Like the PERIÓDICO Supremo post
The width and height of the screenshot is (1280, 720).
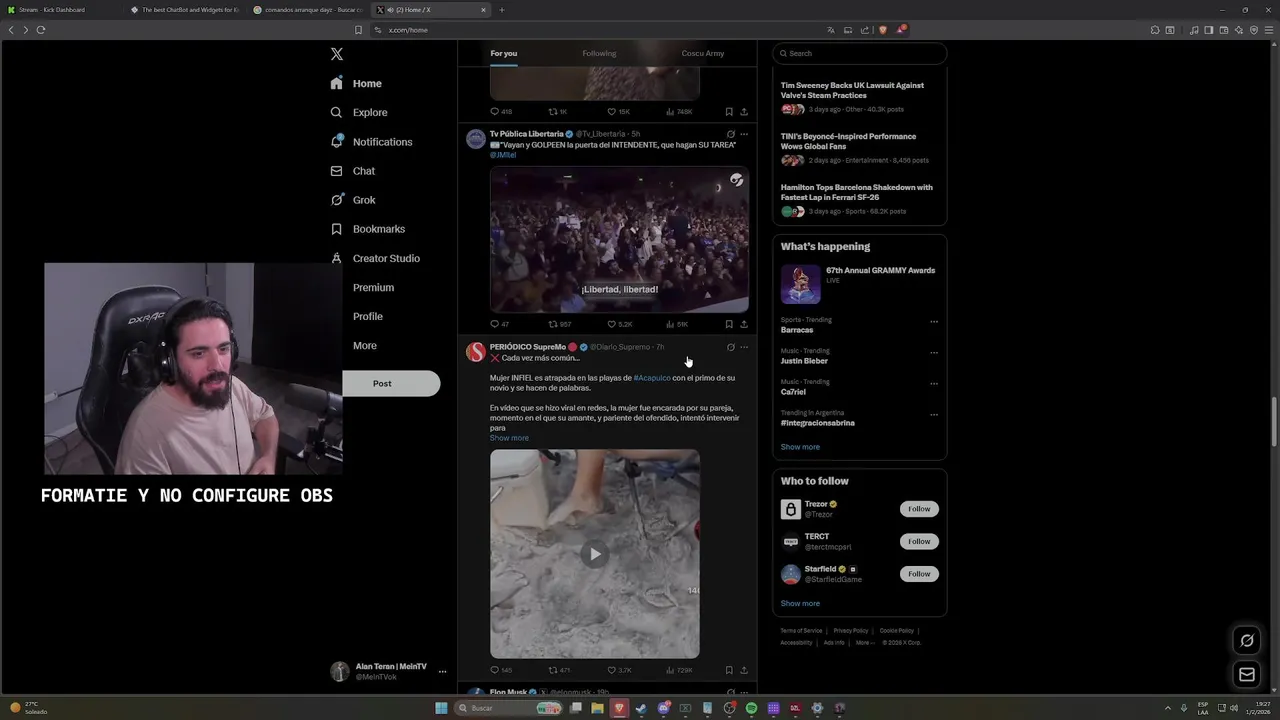(620, 670)
